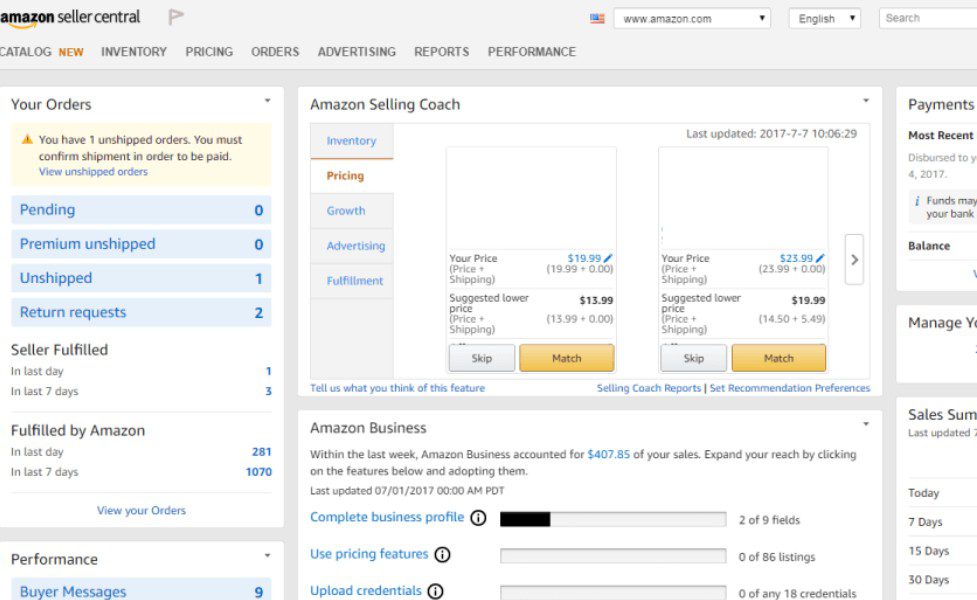Viewport: 977px width, 600px height.
Task: Open the View unshipped orders link
Action: point(93,172)
